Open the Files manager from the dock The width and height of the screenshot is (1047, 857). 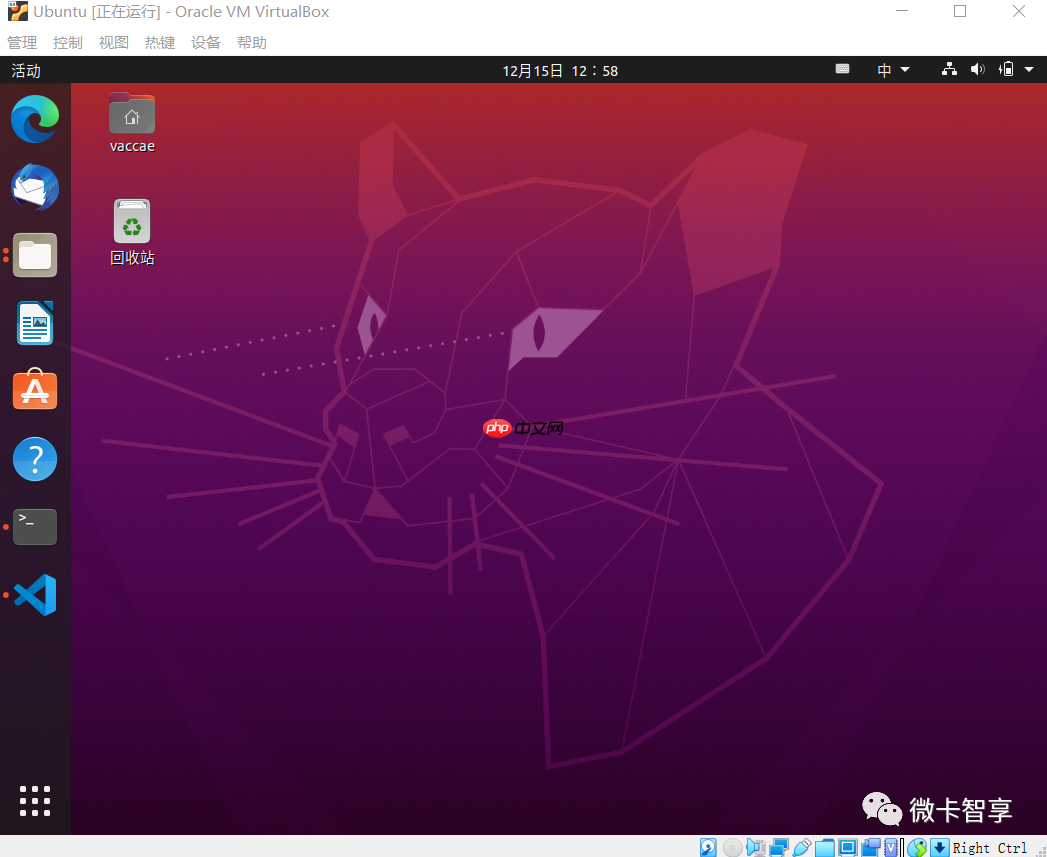(35, 255)
